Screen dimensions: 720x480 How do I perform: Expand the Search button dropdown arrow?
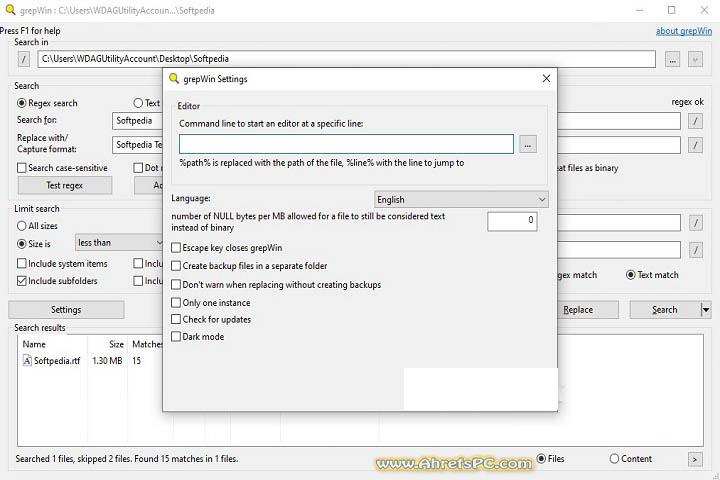(x=706, y=310)
